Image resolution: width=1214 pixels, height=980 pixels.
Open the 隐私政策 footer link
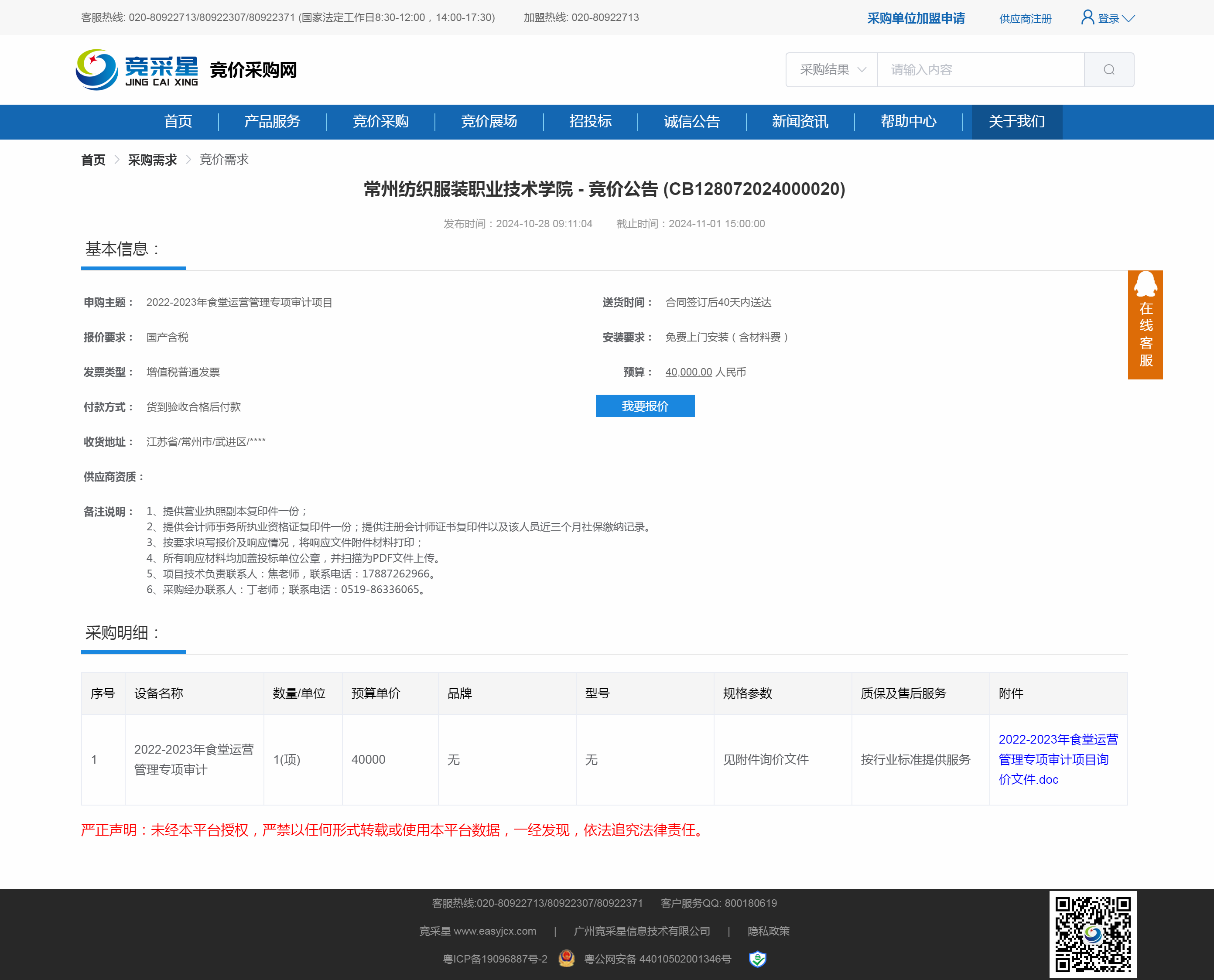(768, 931)
